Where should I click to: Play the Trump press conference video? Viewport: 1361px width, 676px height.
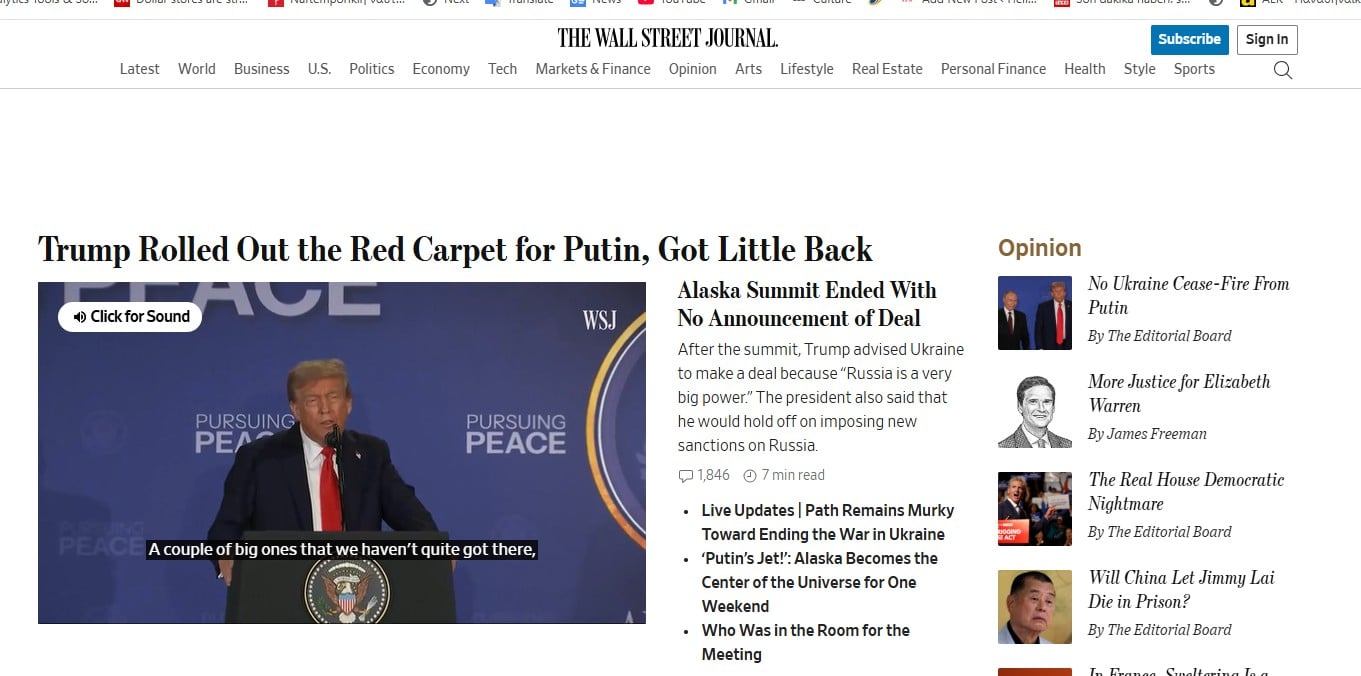coord(342,453)
